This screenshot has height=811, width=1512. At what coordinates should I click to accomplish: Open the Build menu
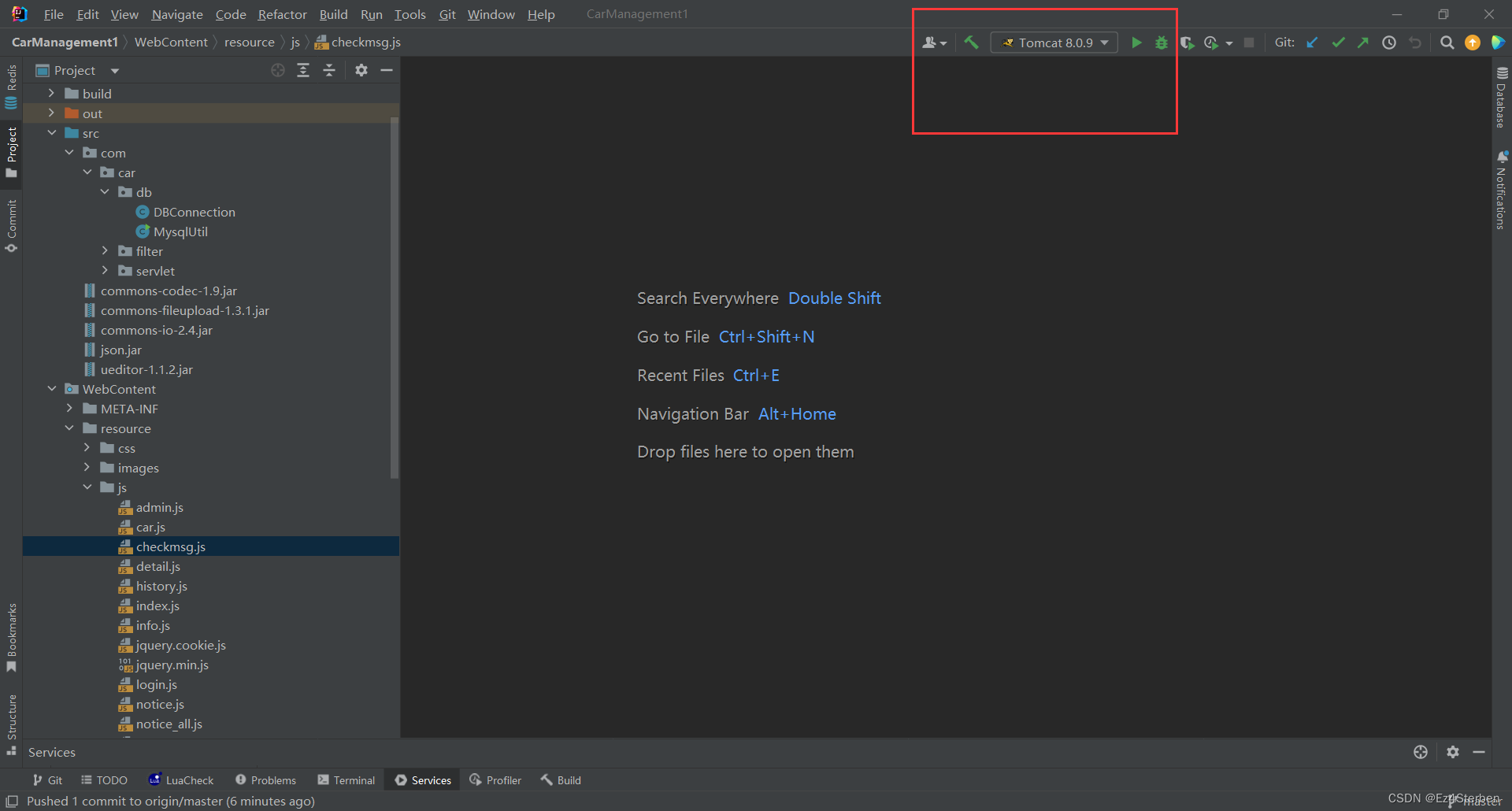[x=333, y=14]
